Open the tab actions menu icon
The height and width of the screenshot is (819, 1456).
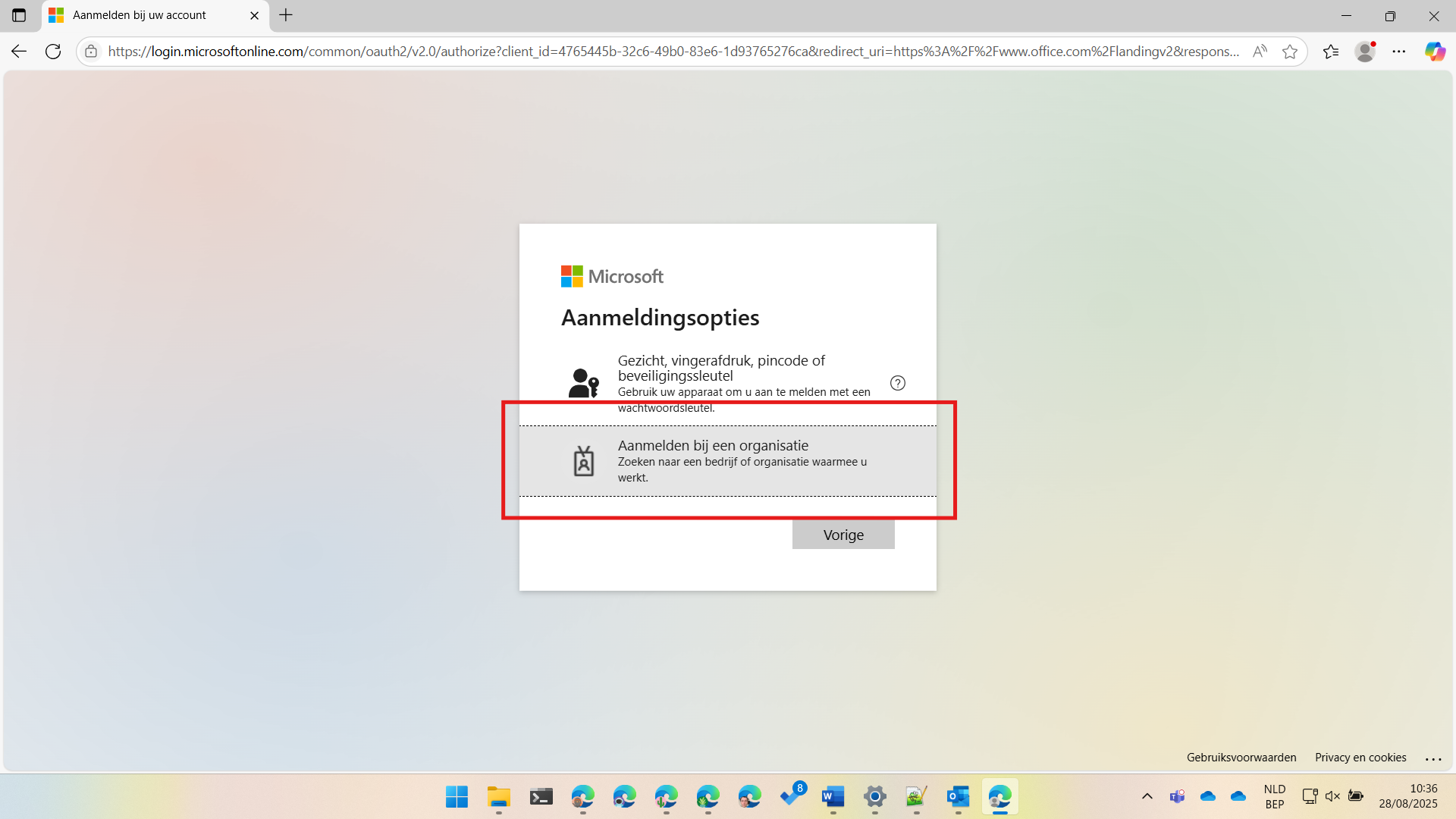[x=19, y=15]
